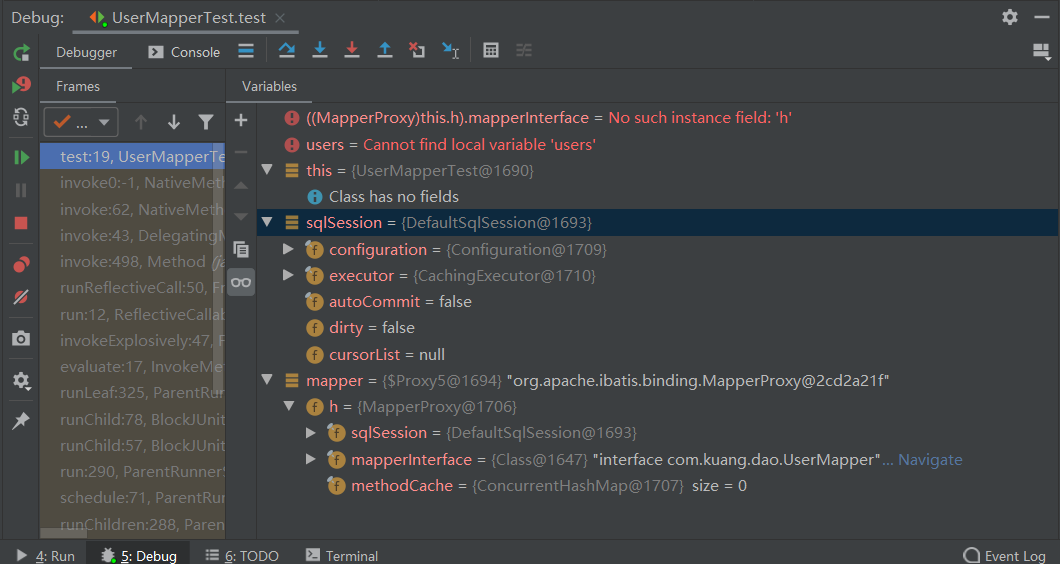Pin the debug tab

[x=22, y=420]
